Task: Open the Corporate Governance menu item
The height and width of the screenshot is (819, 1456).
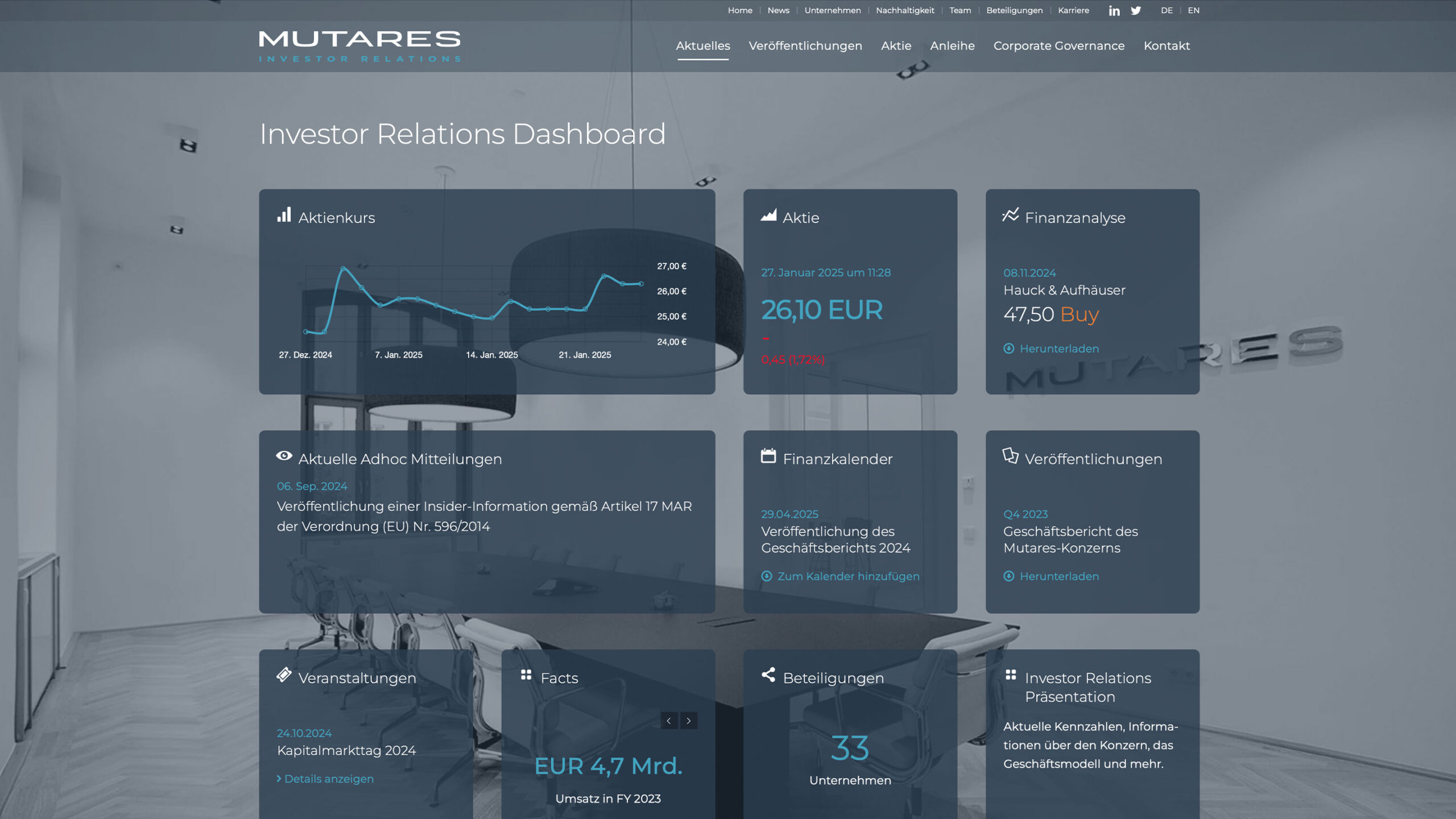Action: [1058, 46]
